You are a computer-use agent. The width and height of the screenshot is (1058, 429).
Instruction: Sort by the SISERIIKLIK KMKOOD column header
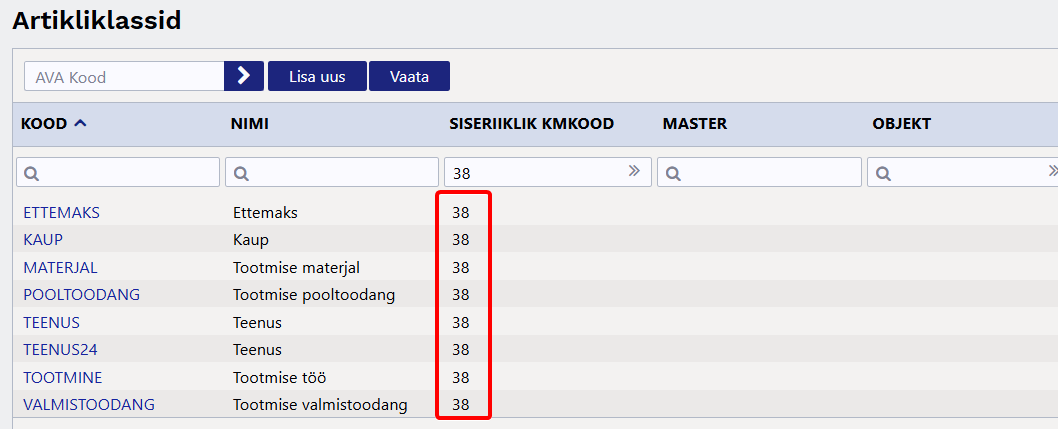[x=532, y=124]
